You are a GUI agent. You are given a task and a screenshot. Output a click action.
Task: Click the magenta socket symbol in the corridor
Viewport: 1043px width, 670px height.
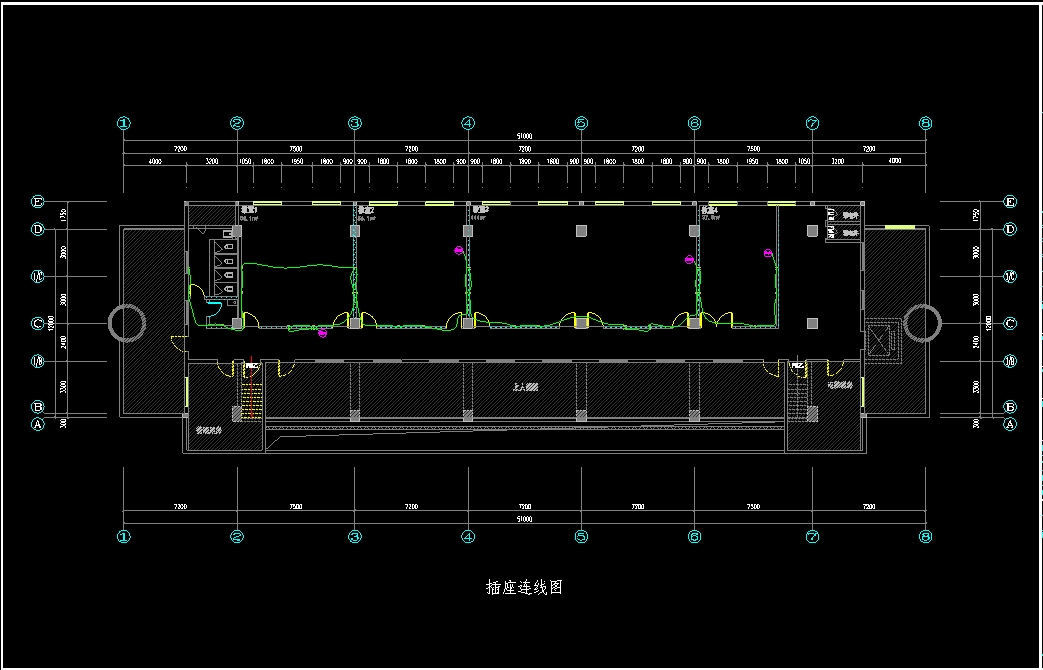(322, 333)
